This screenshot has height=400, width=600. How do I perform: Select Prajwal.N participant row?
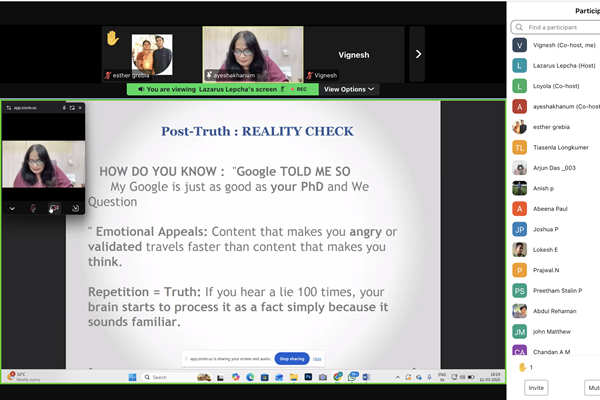[x=556, y=270]
